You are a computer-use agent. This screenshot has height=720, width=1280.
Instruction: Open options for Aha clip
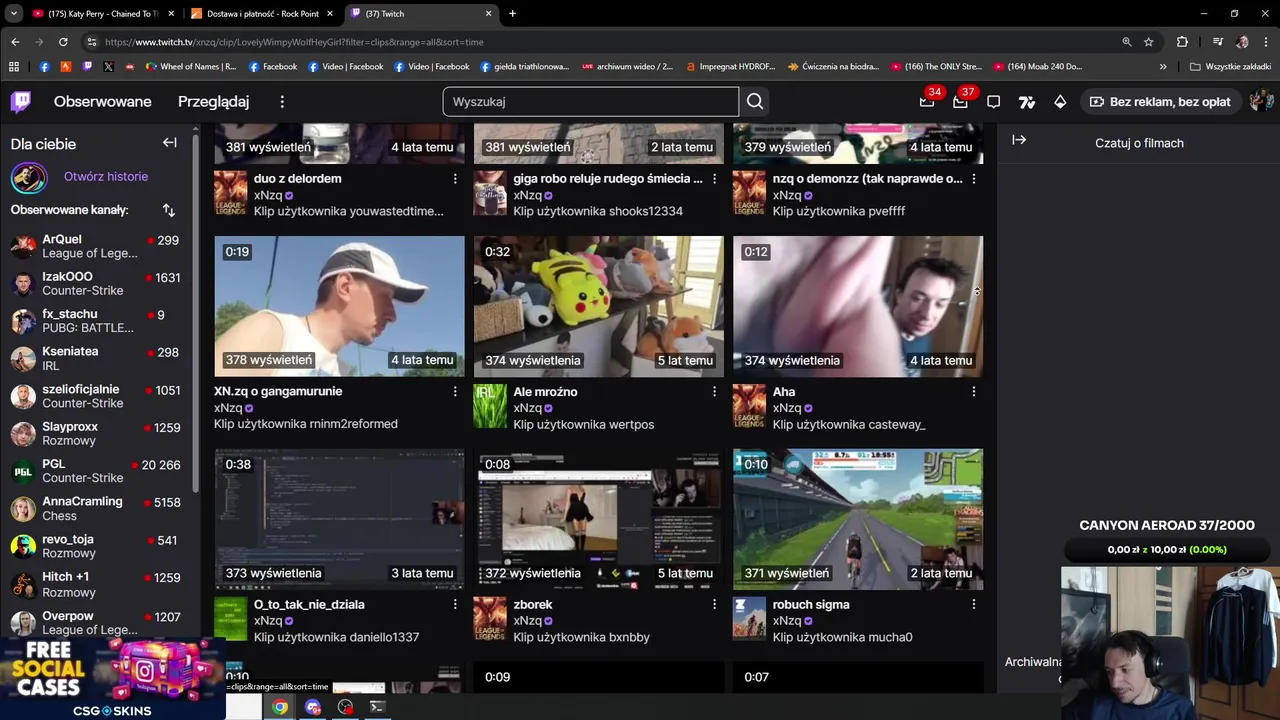point(974,392)
